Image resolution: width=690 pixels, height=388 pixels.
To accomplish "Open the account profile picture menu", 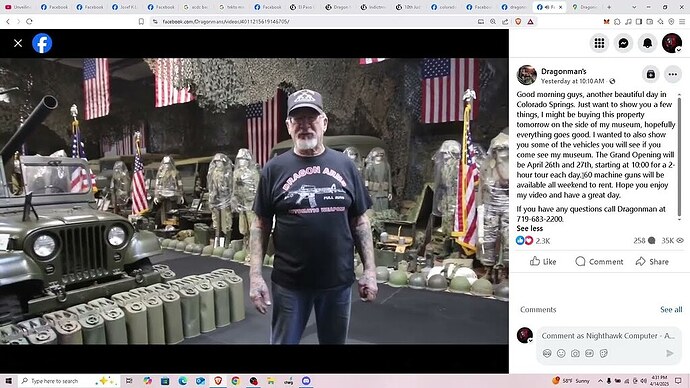I will click(x=672, y=43).
